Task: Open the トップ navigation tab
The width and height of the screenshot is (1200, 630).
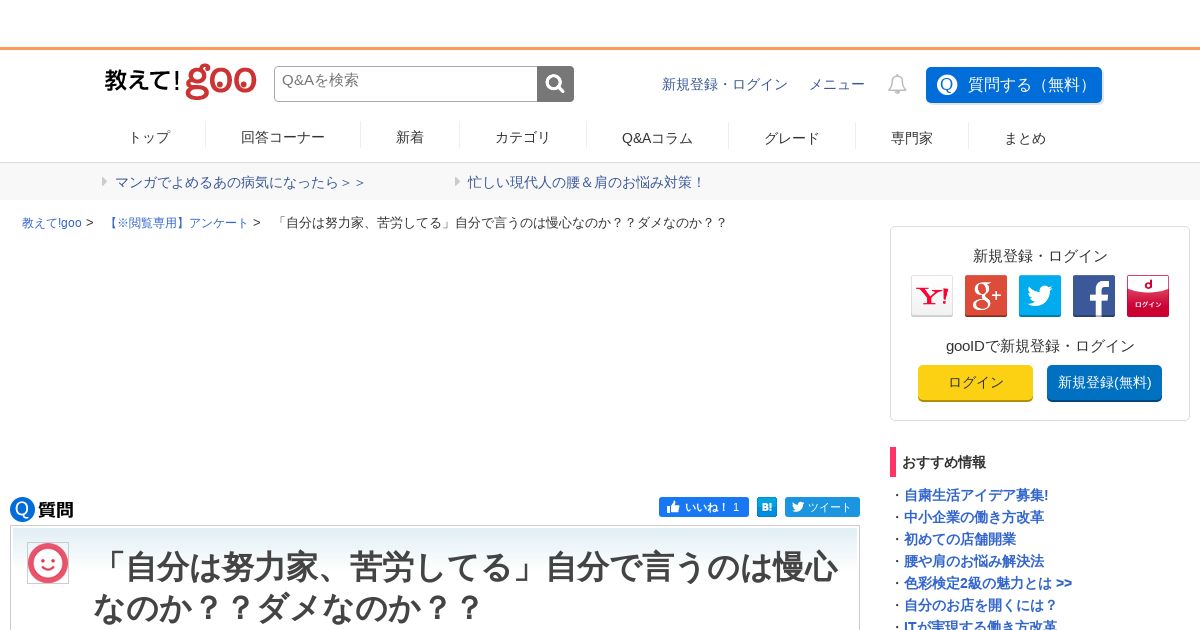Action: (149, 138)
